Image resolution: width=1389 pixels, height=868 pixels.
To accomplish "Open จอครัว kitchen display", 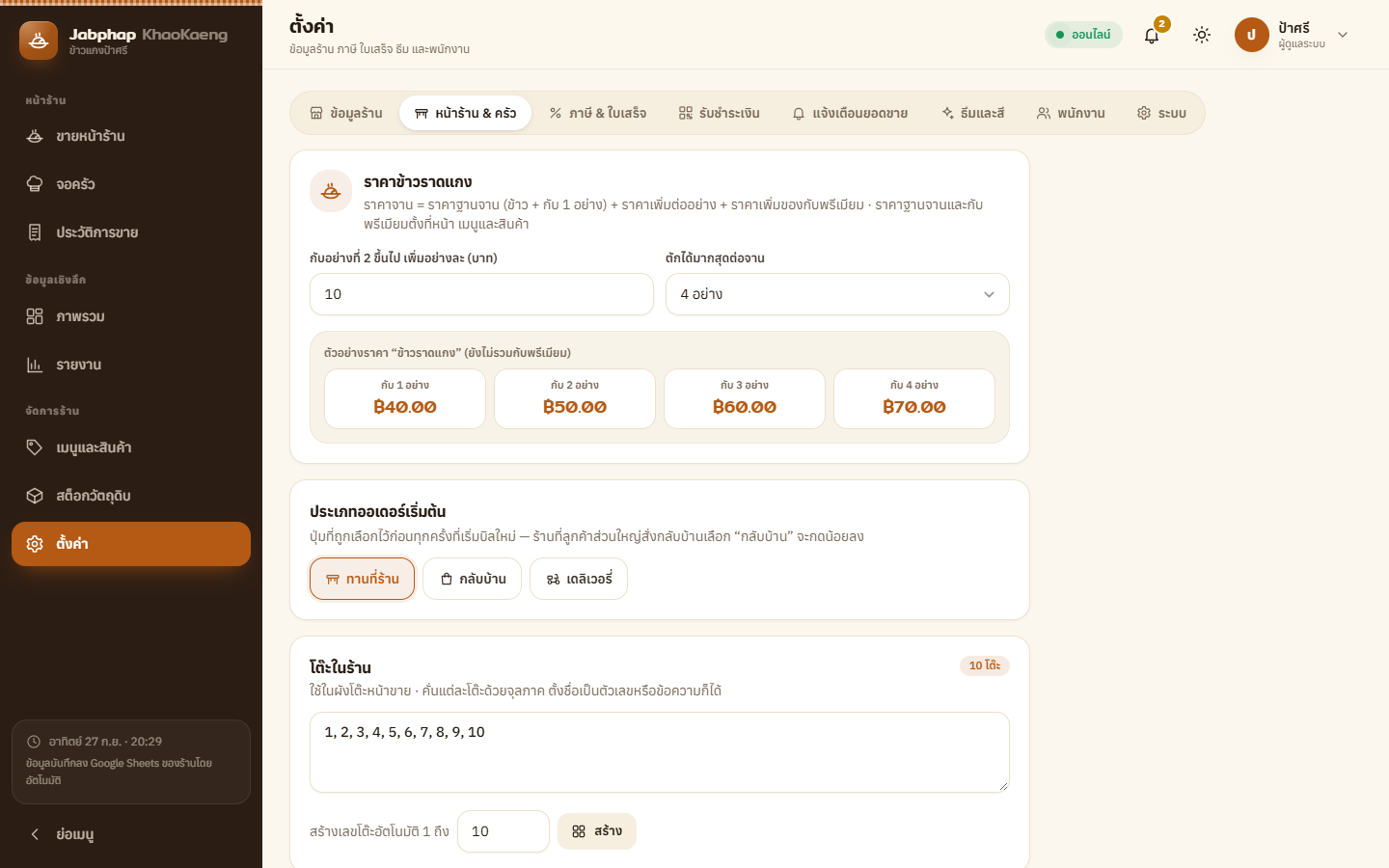I will (131, 184).
